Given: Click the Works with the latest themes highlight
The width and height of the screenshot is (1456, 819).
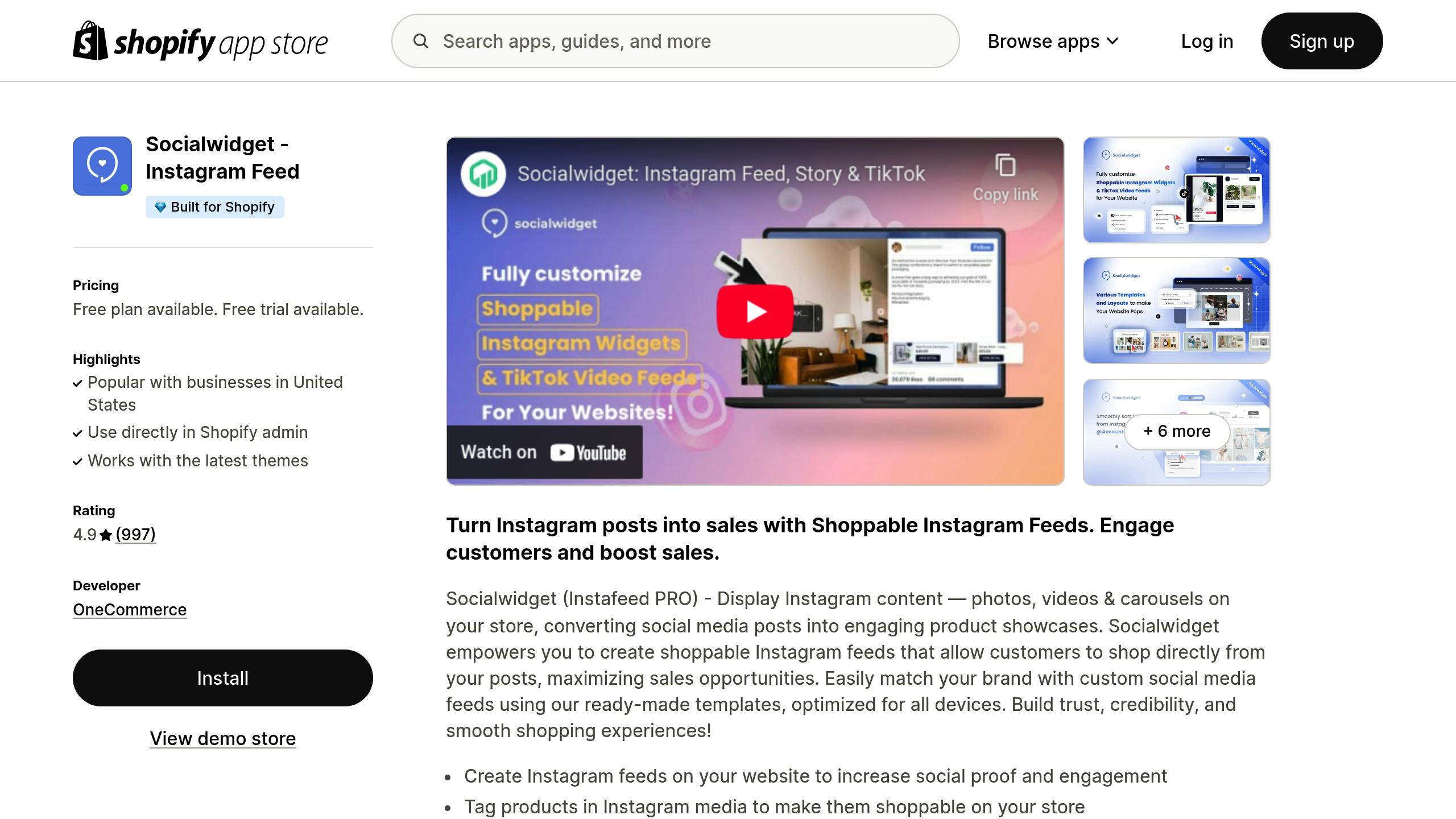Looking at the screenshot, I should [x=197, y=461].
